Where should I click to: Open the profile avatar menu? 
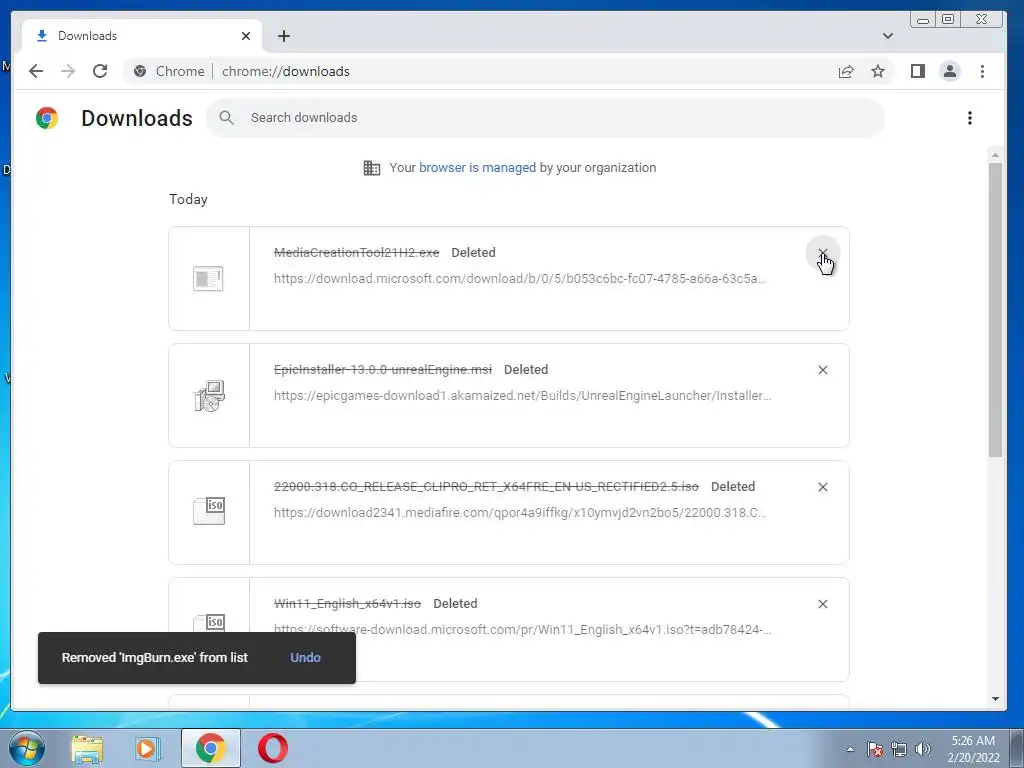click(x=950, y=71)
